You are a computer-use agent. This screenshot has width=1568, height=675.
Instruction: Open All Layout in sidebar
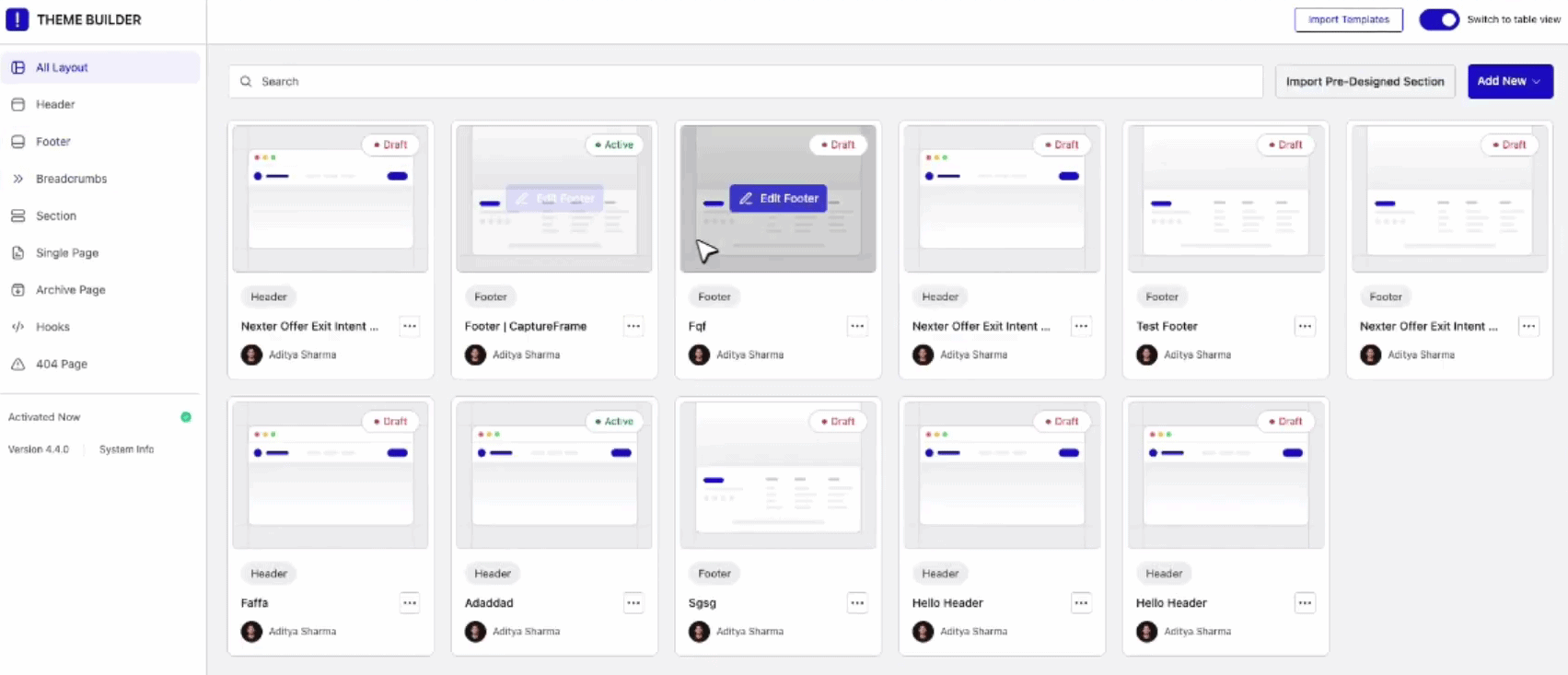pyautogui.click(x=101, y=67)
